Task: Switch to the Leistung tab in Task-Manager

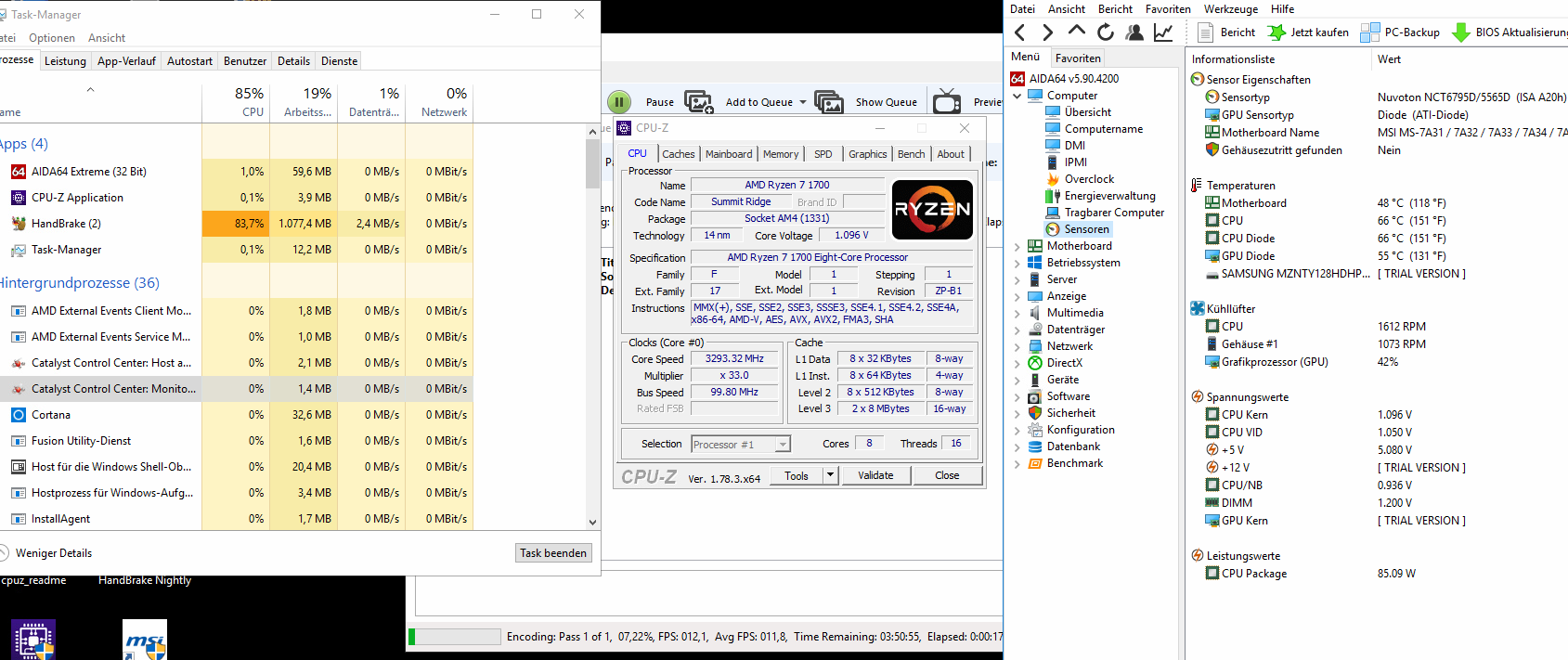Action: click(x=65, y=61)
